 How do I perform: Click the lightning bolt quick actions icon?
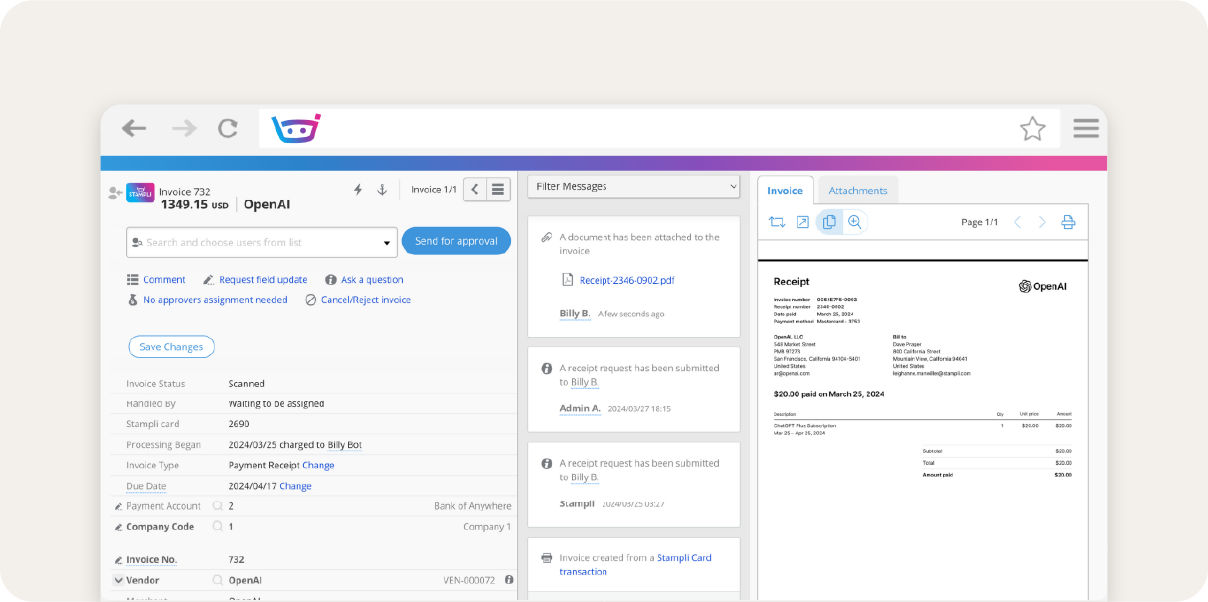(x=357, y=189)
